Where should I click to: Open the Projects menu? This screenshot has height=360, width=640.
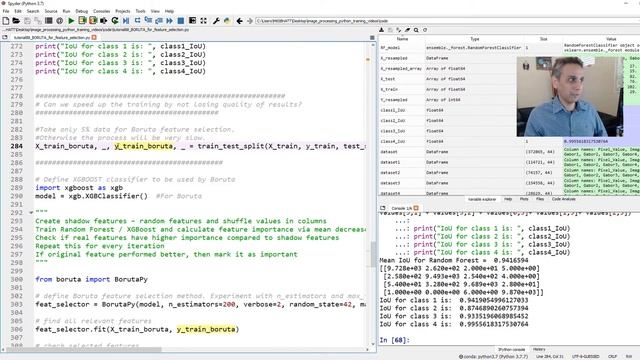pyautogui.click(x=122, y=11)
